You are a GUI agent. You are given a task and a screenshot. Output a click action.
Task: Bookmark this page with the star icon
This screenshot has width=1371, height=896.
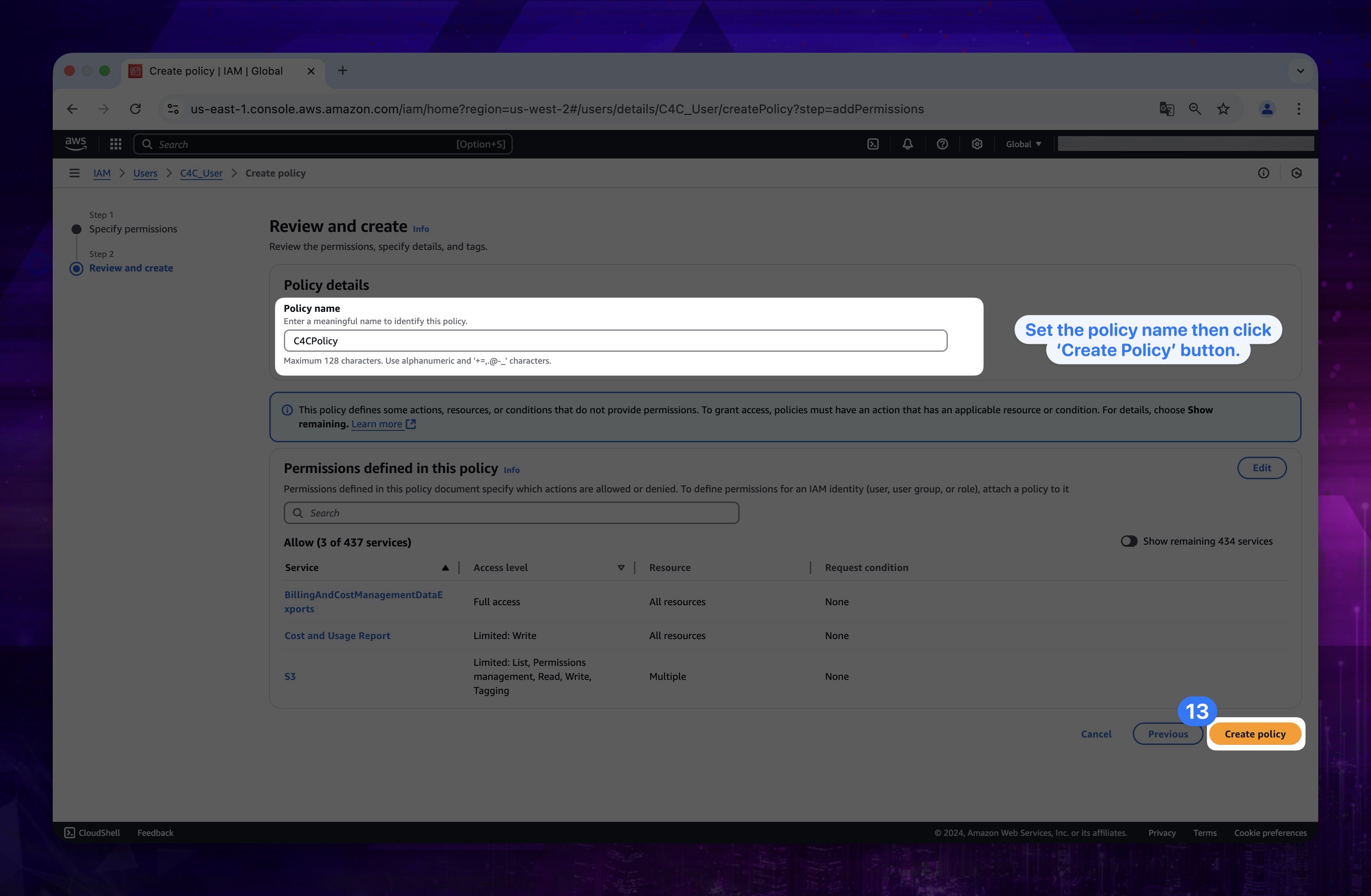pos(1223,109)
